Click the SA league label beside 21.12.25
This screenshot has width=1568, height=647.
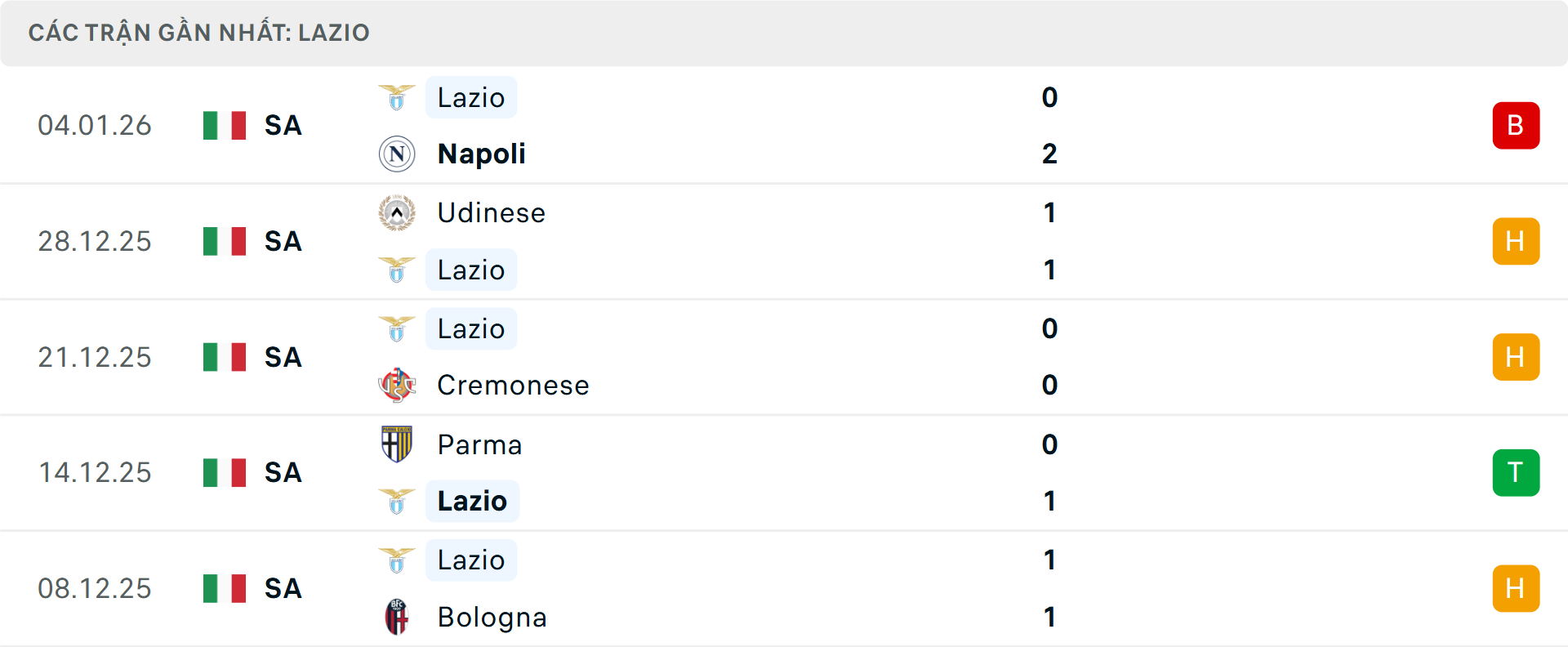pyautogui.click(x=282, y=357)
